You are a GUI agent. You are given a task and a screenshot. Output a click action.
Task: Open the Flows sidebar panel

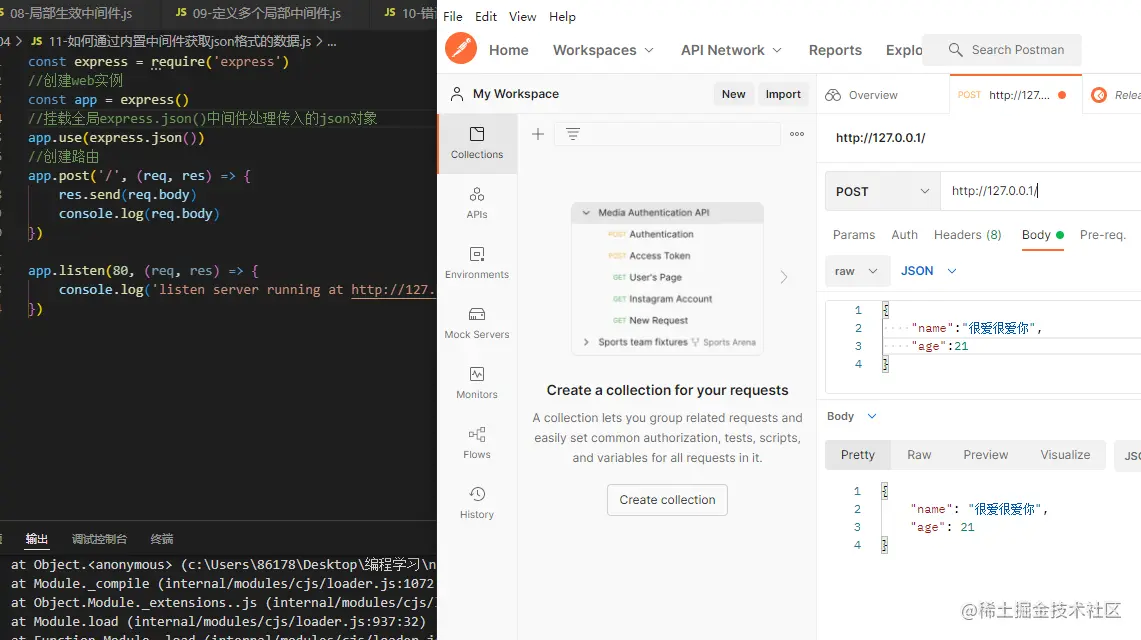coord(477,443)
